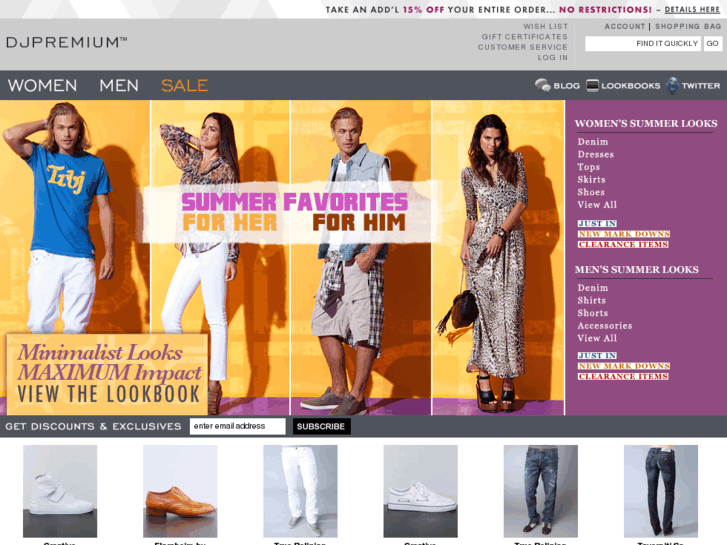Image resolution: width=727 pixels, height=545 pixels.
Task: Click the Twitter bird icon
Action: [x=672, y=86]
